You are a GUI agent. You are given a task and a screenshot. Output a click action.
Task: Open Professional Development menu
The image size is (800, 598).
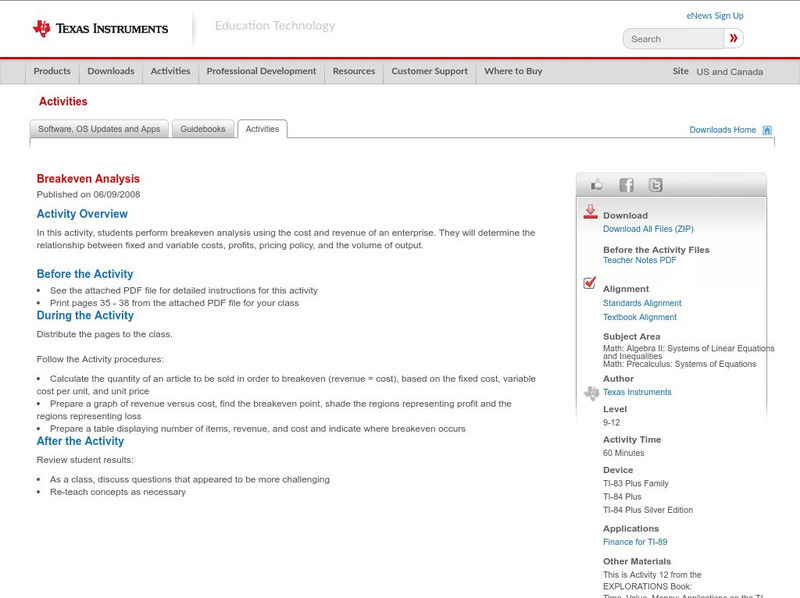261,71
